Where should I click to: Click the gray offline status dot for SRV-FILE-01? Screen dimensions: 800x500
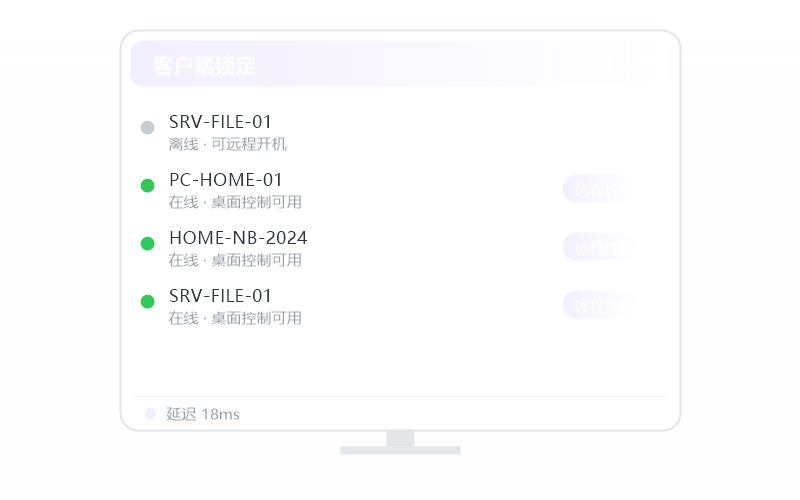click(147, 128)
